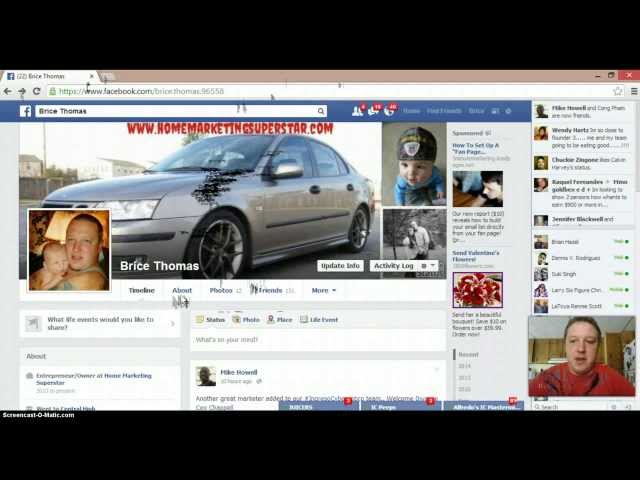640x480 pixels.
Task: Open About tab on profile
Action: pyautogui.click(x=182, y=291)
